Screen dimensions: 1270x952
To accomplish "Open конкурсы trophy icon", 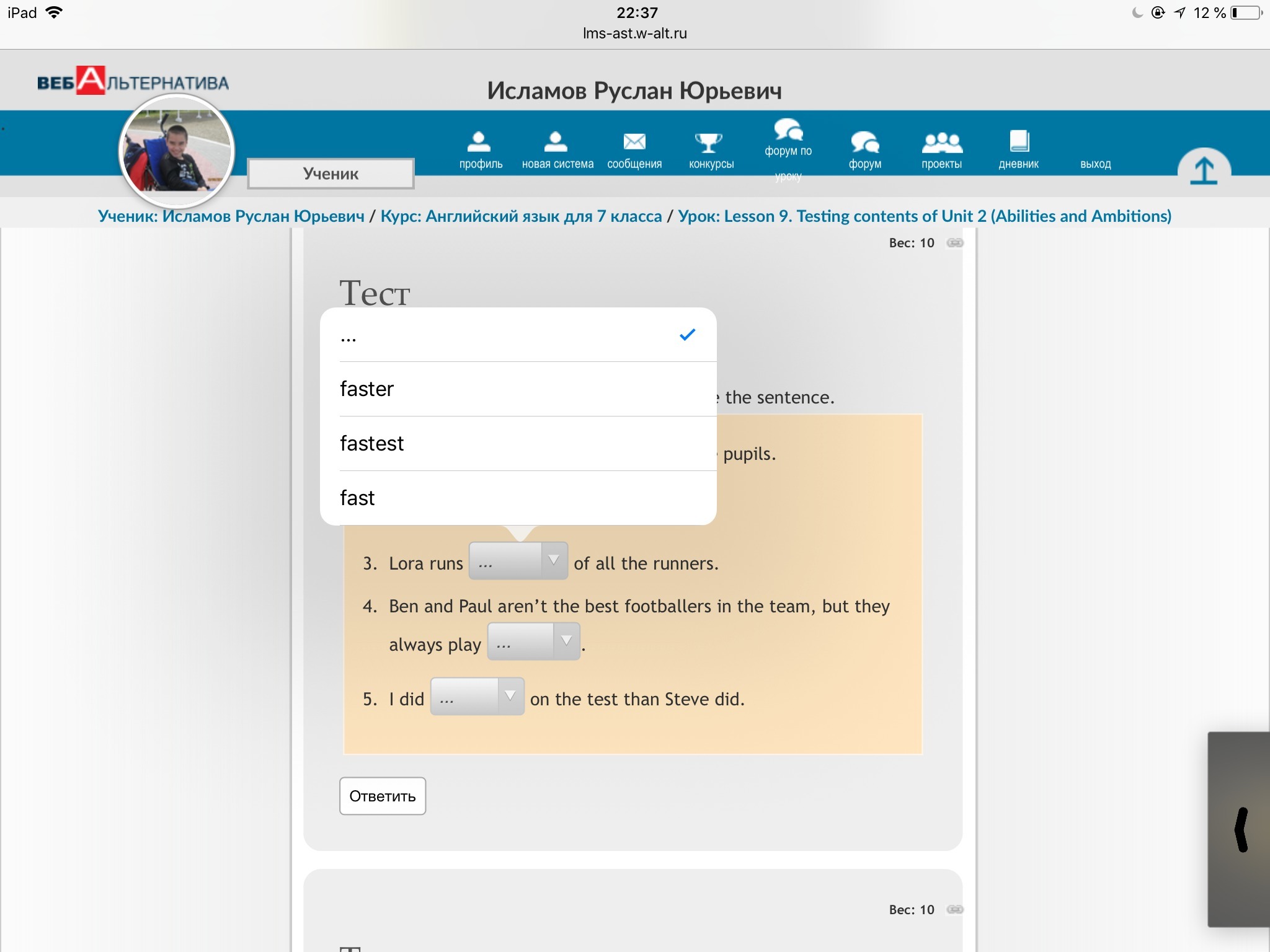I will [708, 143].
